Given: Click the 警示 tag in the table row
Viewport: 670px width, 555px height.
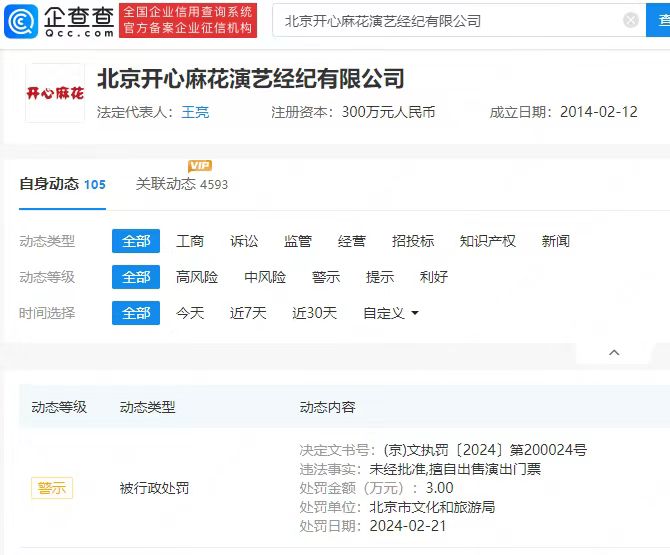Looking at the screenshot, I should (x=51, y=488).
